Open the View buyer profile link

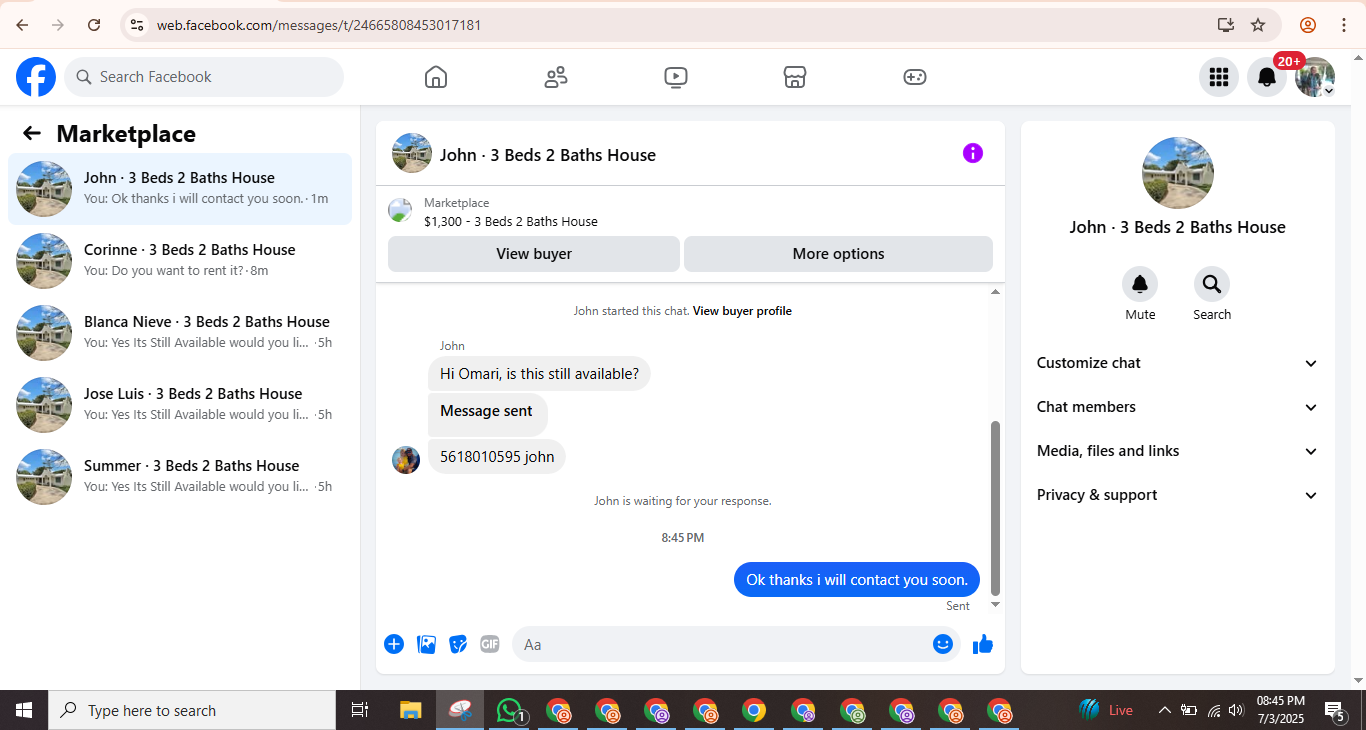tap(742, 311)
